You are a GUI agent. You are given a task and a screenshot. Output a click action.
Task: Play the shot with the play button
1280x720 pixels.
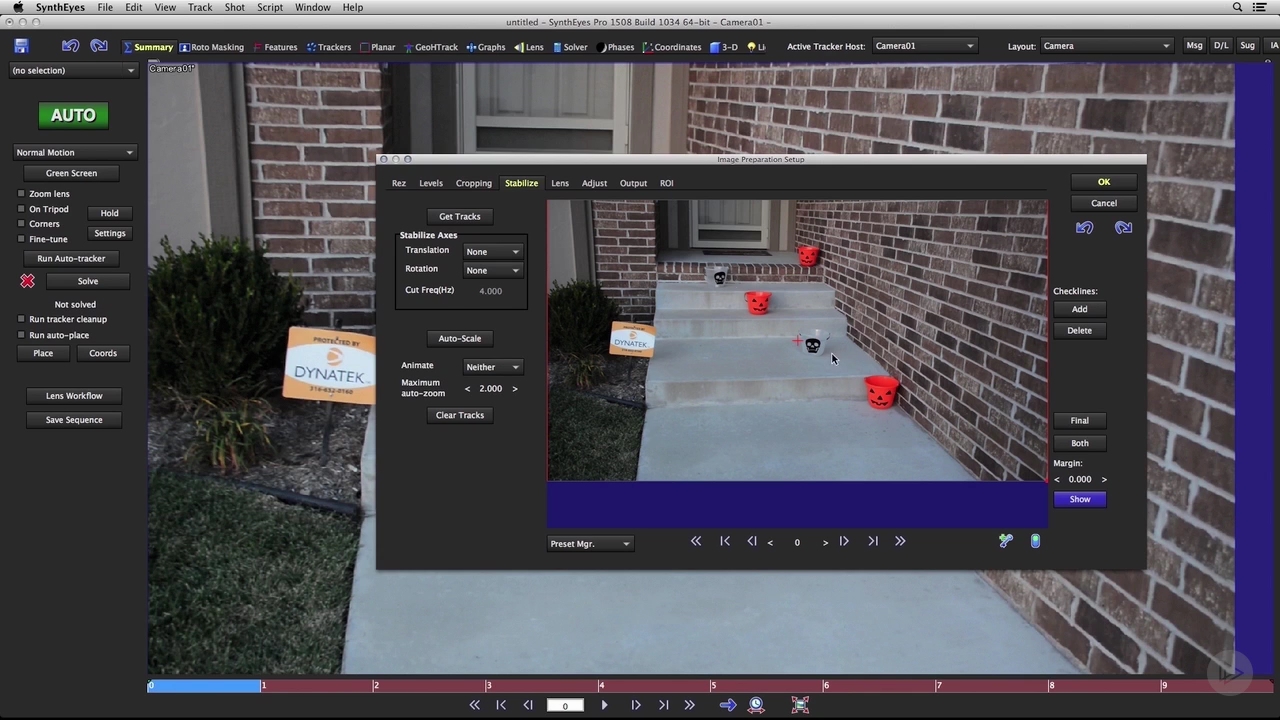[x=604, y=705]
